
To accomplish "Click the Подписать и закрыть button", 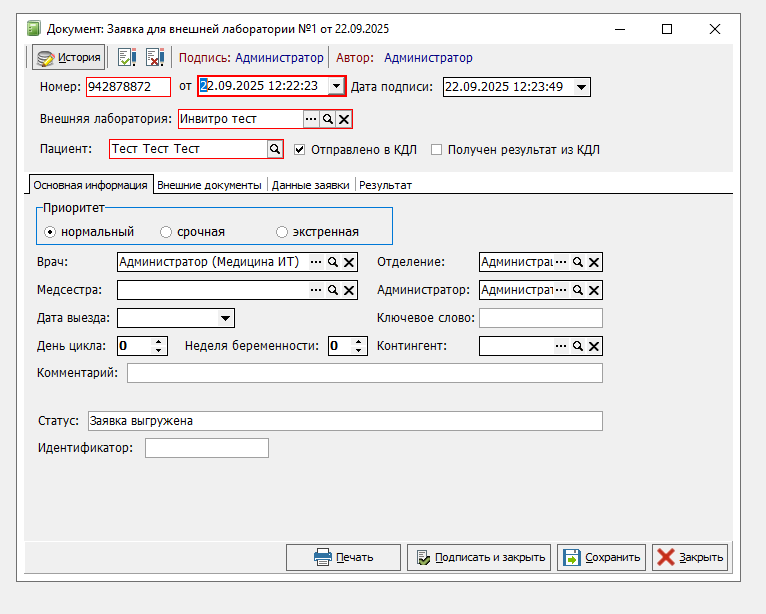I will pos(478,557).
